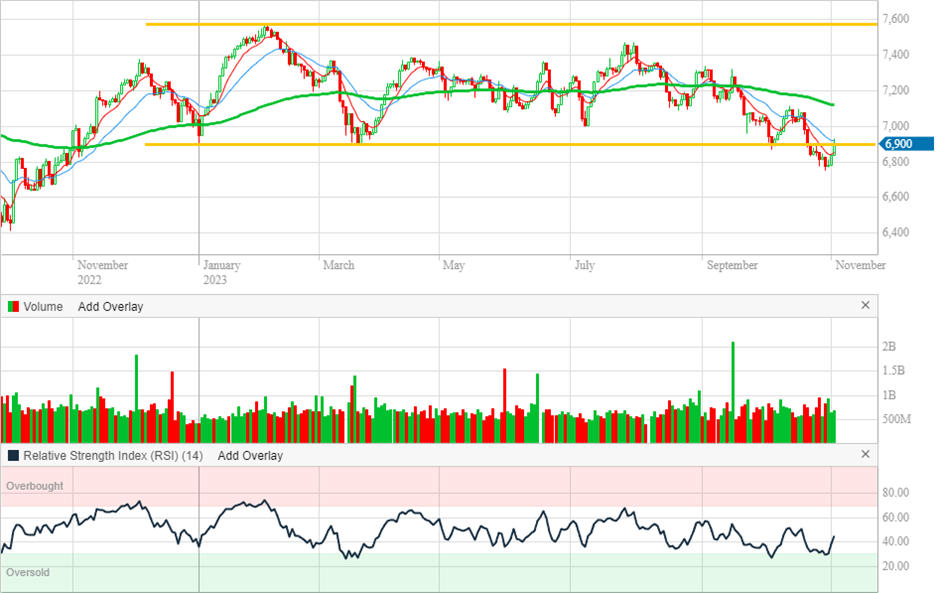Screen dimensions: 938x593
Task: Click the upper orange resistance line
Action: (450, 22)
